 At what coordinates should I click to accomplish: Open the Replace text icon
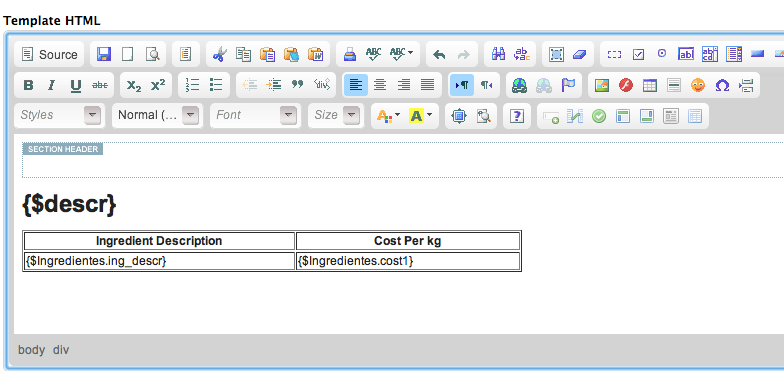pos(522,54)
